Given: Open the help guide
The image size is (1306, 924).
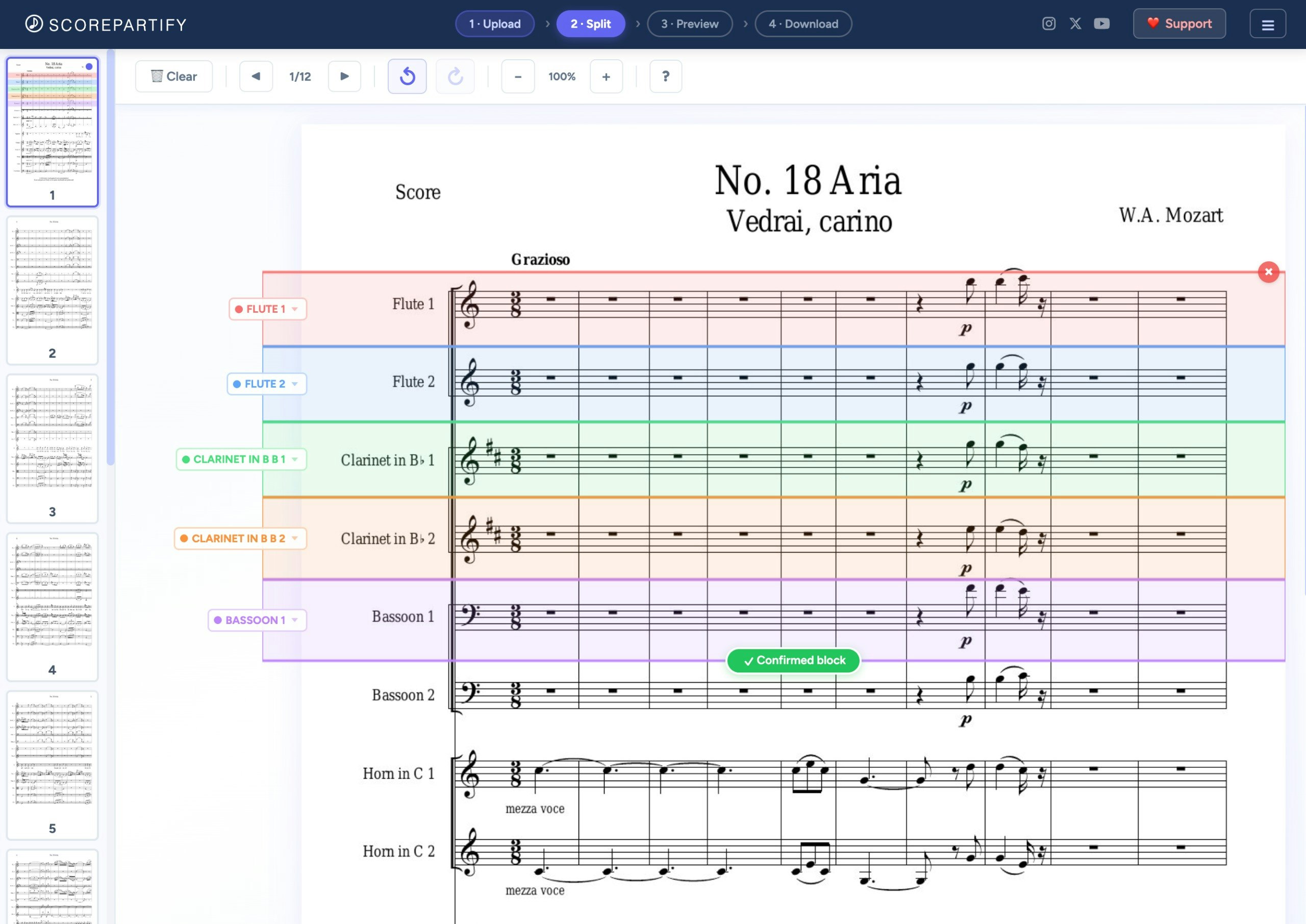Looking at the screenshot, I should click(x=665, y=76).
